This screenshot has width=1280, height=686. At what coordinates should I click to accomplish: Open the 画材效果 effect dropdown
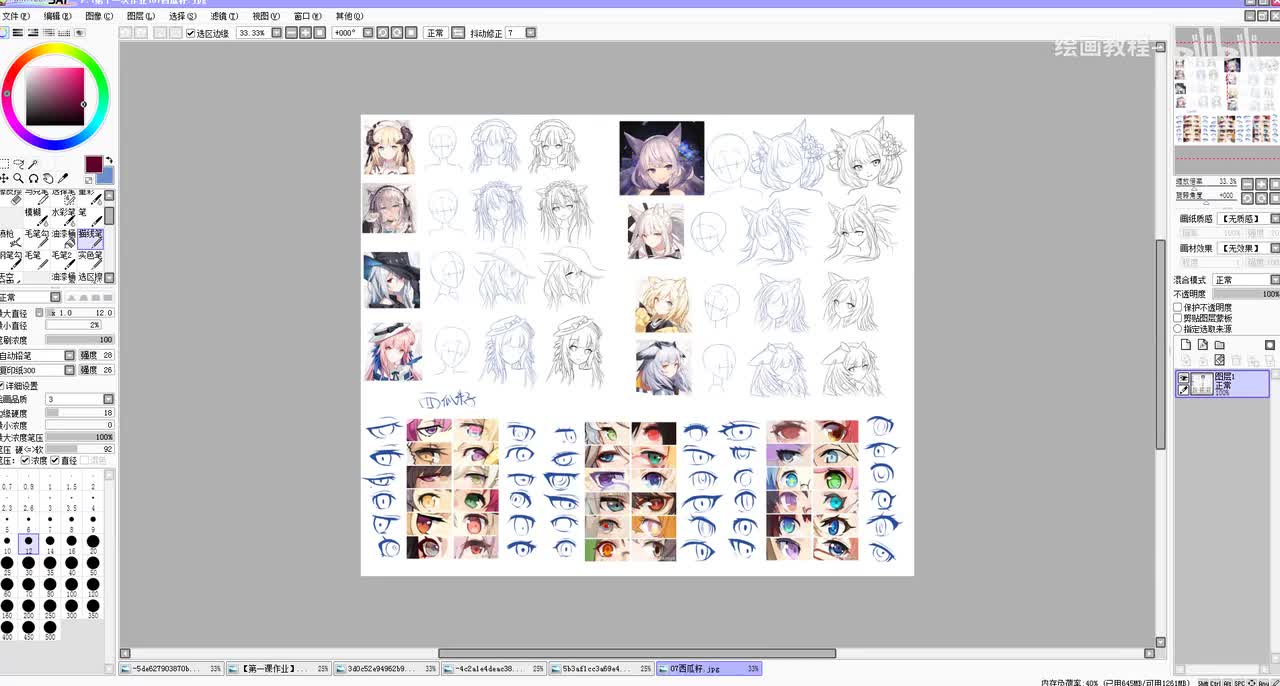(x=1275, y=248)
